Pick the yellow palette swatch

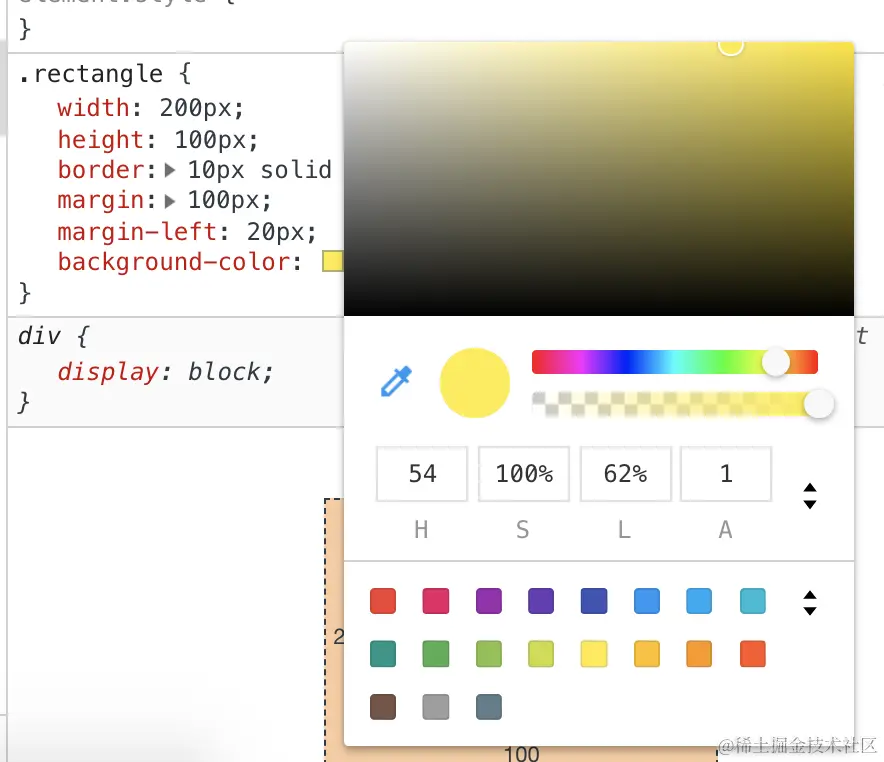coord(594,654)
